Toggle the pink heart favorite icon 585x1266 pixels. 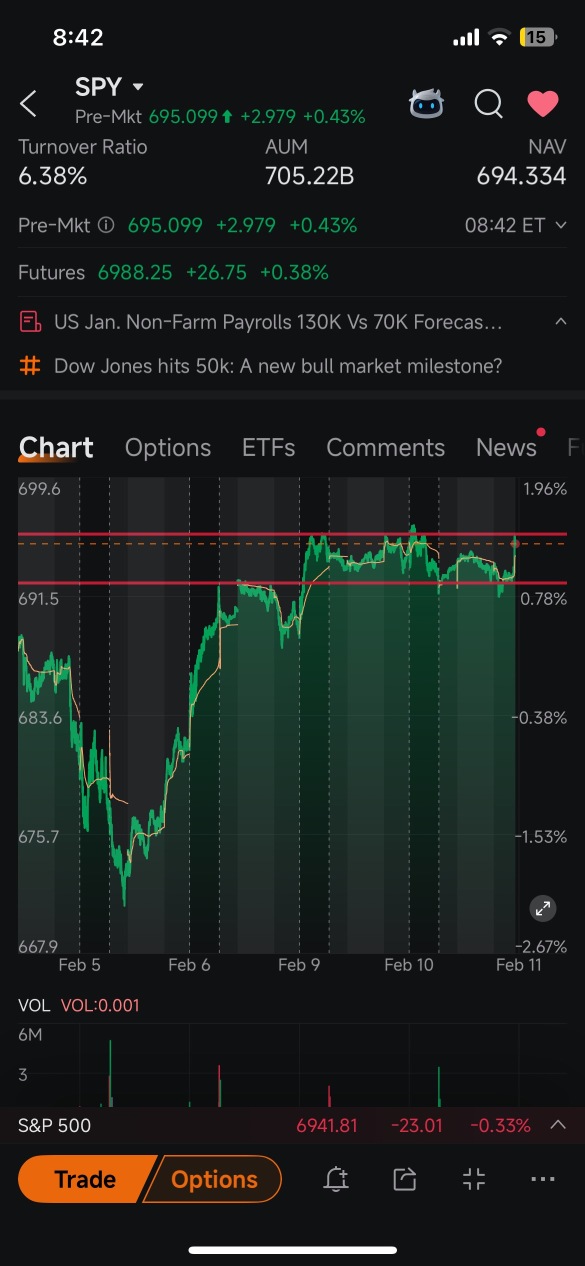coord(543,103)
